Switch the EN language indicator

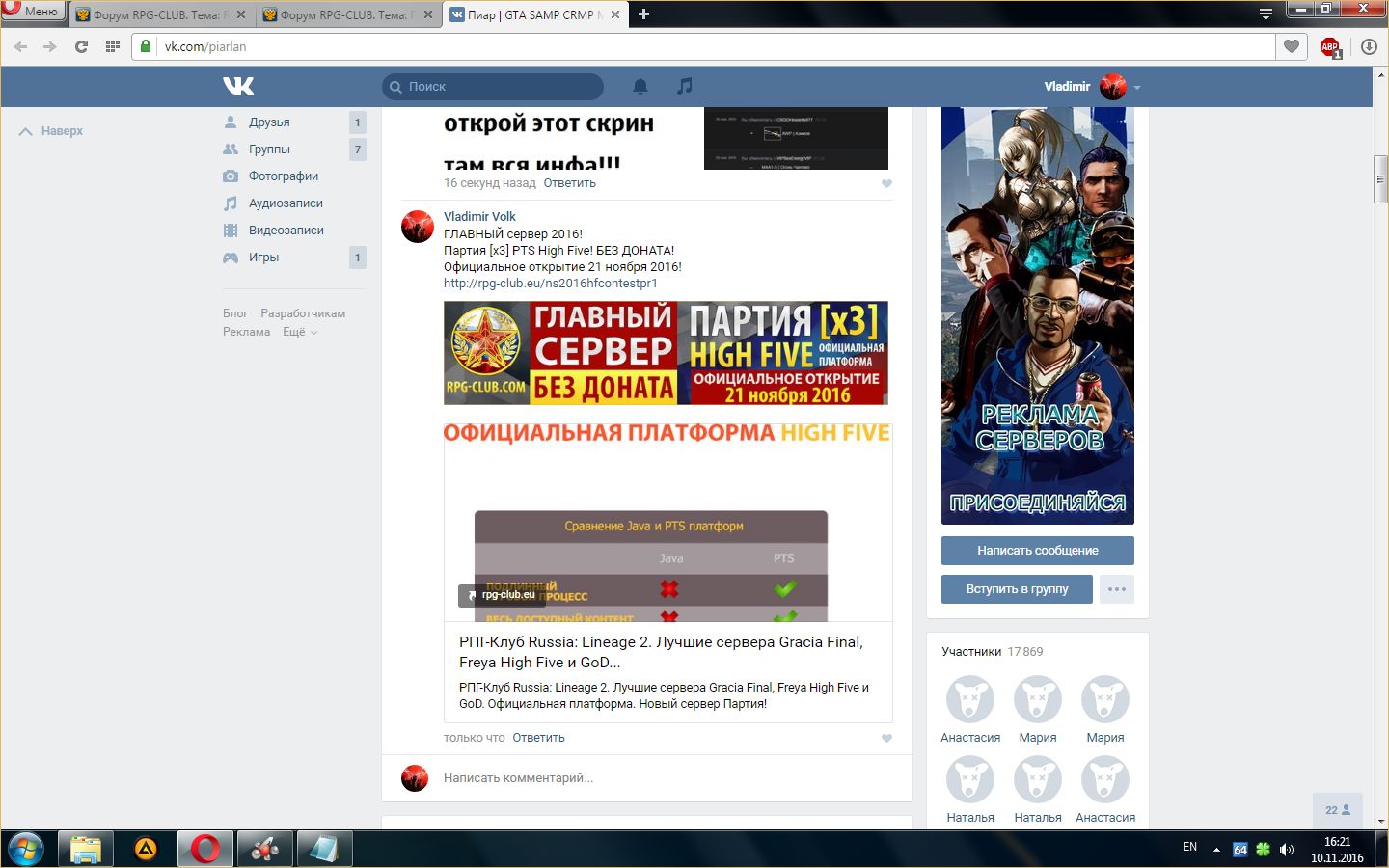(1189, 847)
